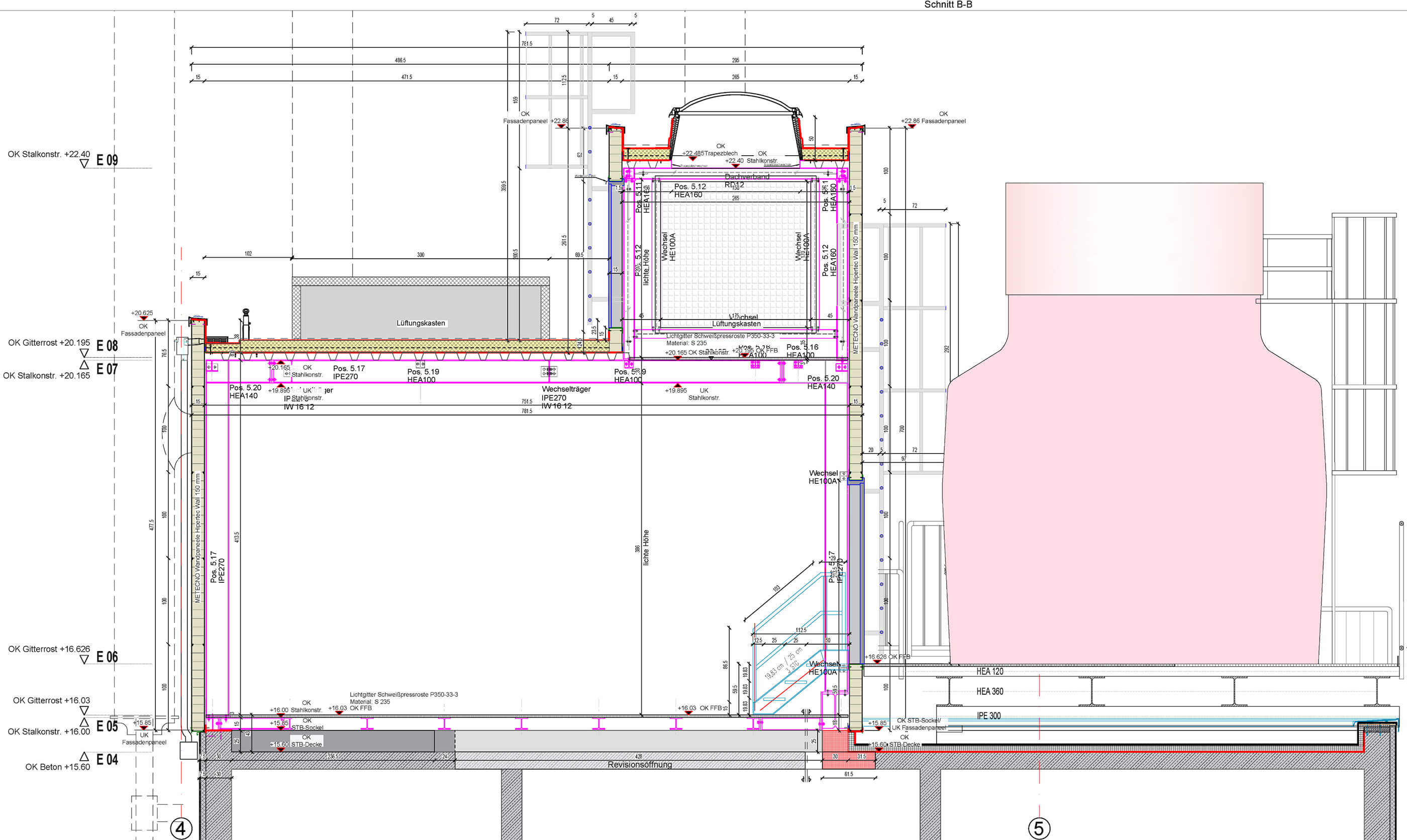Click the "E 07" level marker

(x=107, y=369)
